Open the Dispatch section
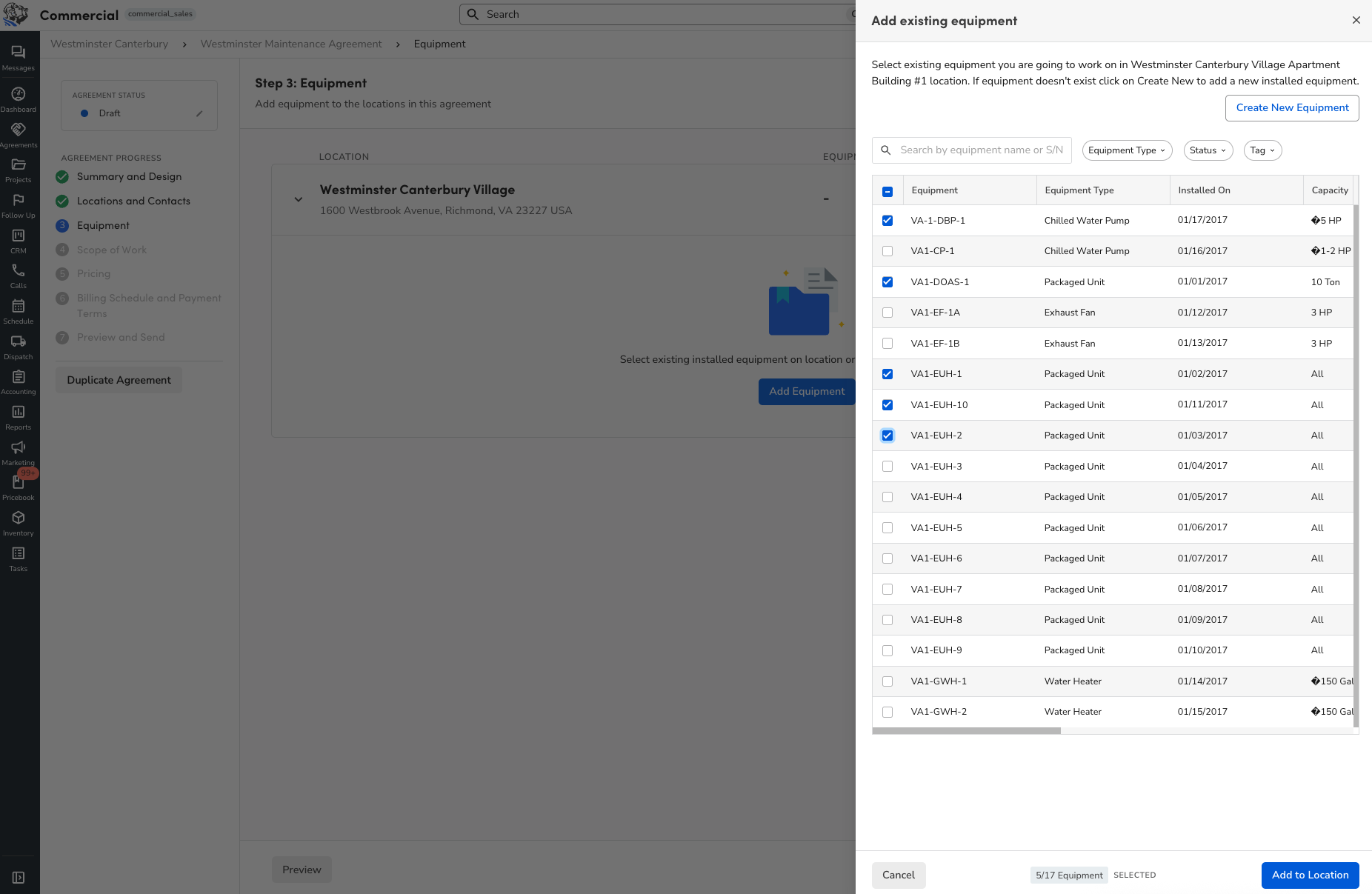This screenshot has height=894, width=1372. click(19, 344)
